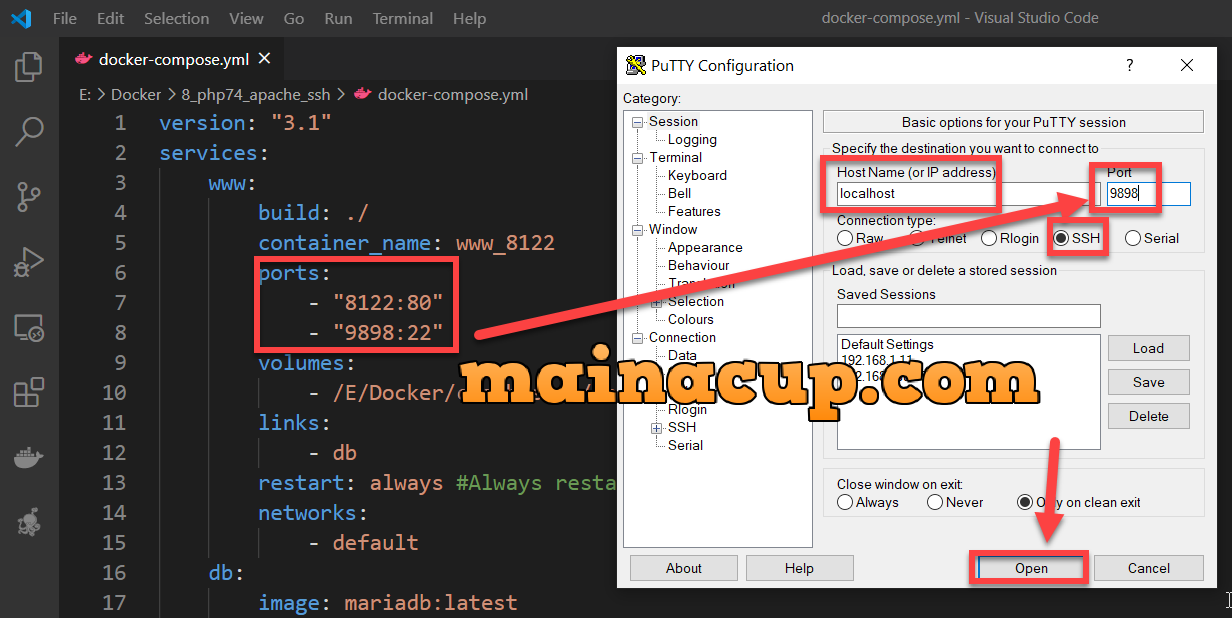Open the Edit menu
Screen dimensions: 1232x618
pos(111,18)
